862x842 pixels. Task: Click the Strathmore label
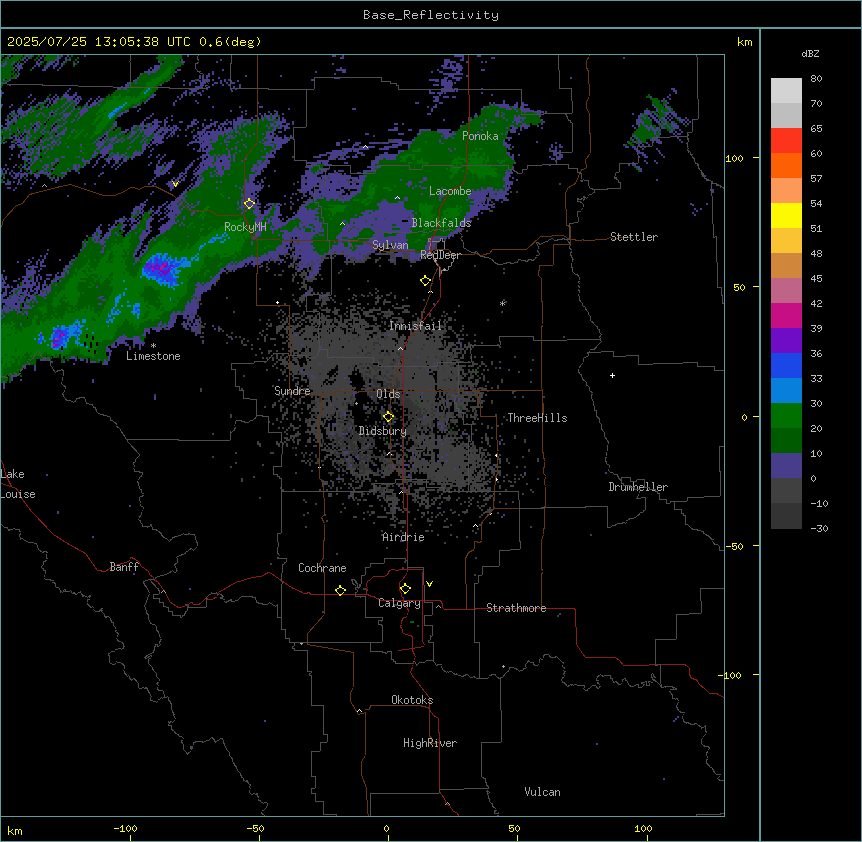coord(516,608)
